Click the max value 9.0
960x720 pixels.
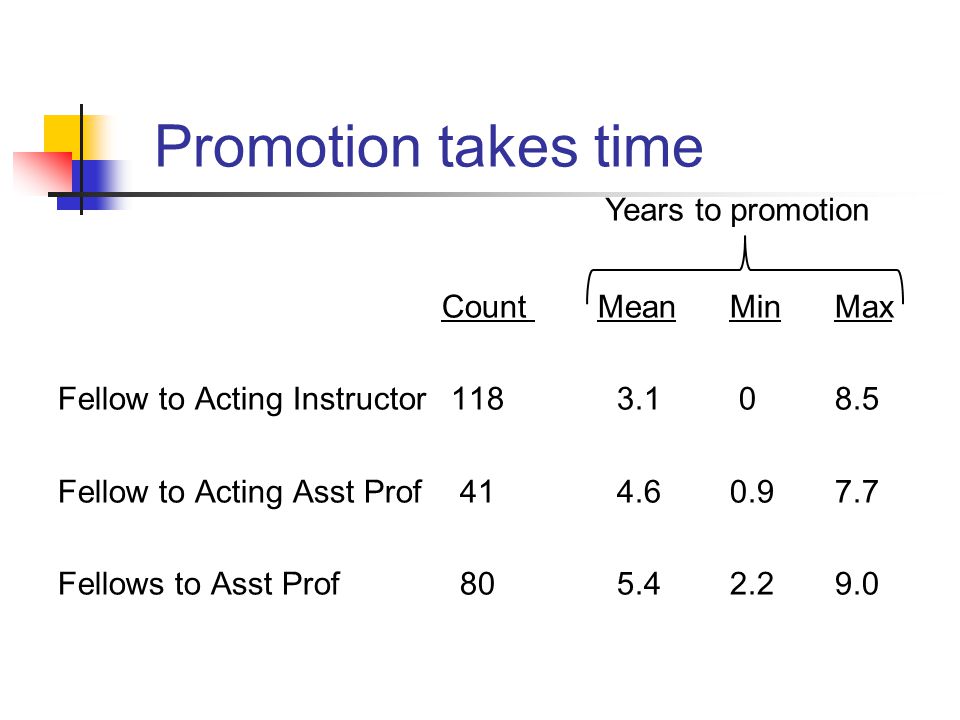click(x=857, y=584)
